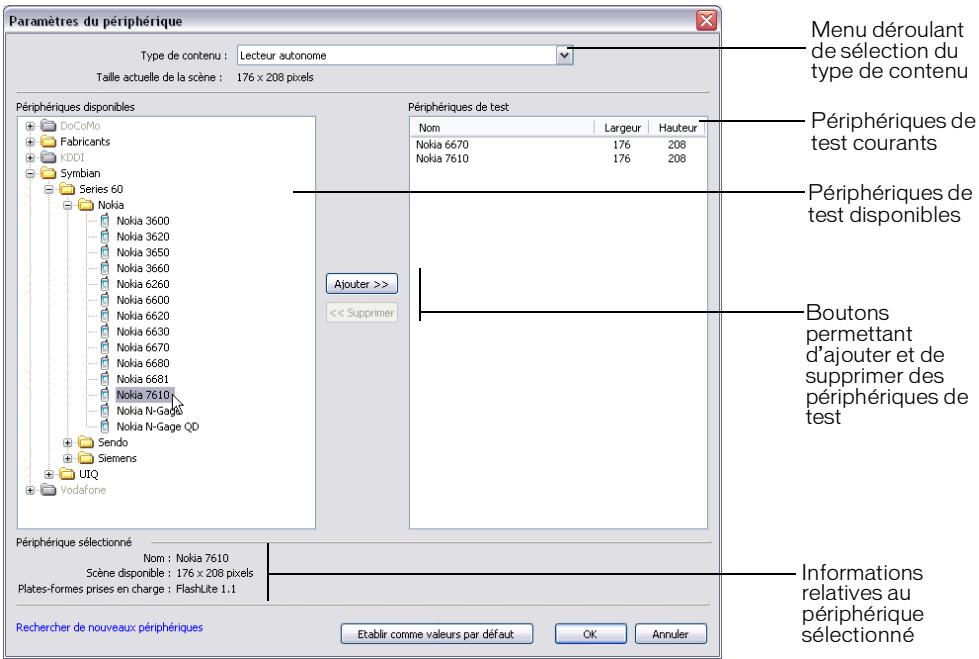Click the KDDI folder icon
This screenshot has height=659, width=979.
click(x=49, y=157)
